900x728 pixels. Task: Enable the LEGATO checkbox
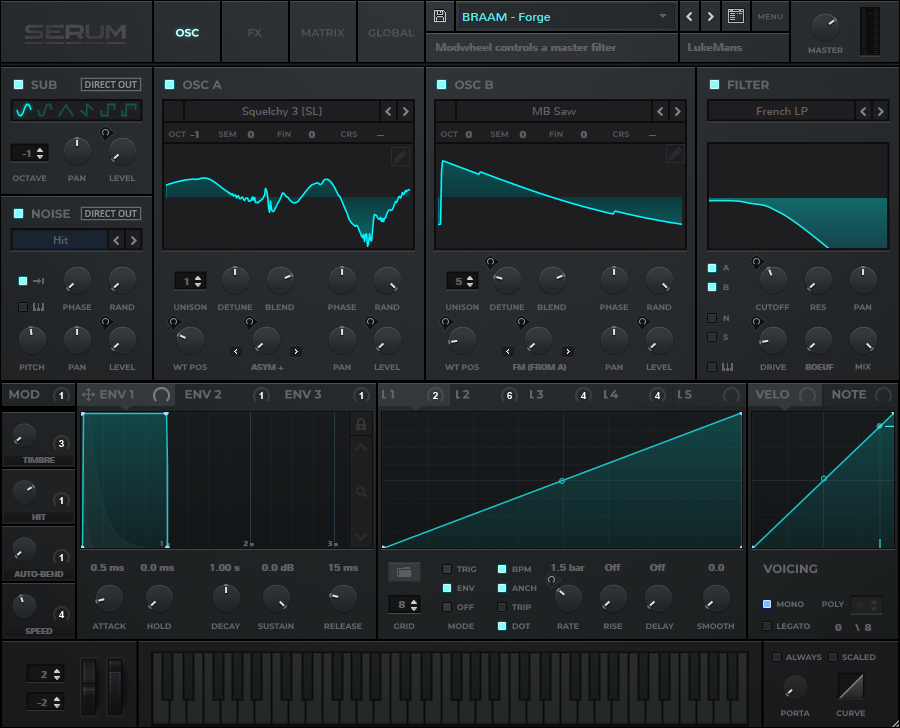[x=767, y=626]
